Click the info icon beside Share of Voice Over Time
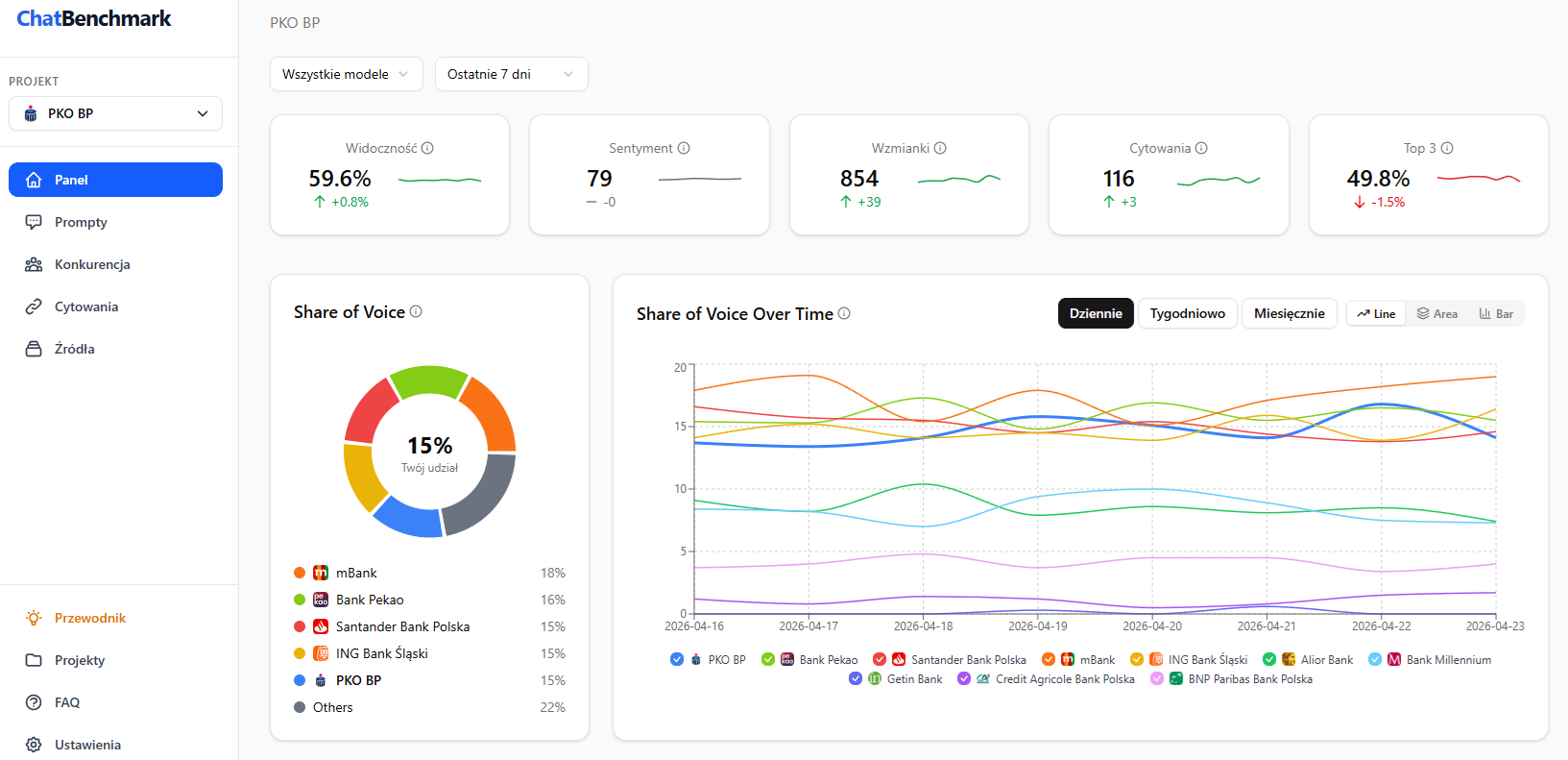The image size is (1568, 760). click(x=844, y=313)
